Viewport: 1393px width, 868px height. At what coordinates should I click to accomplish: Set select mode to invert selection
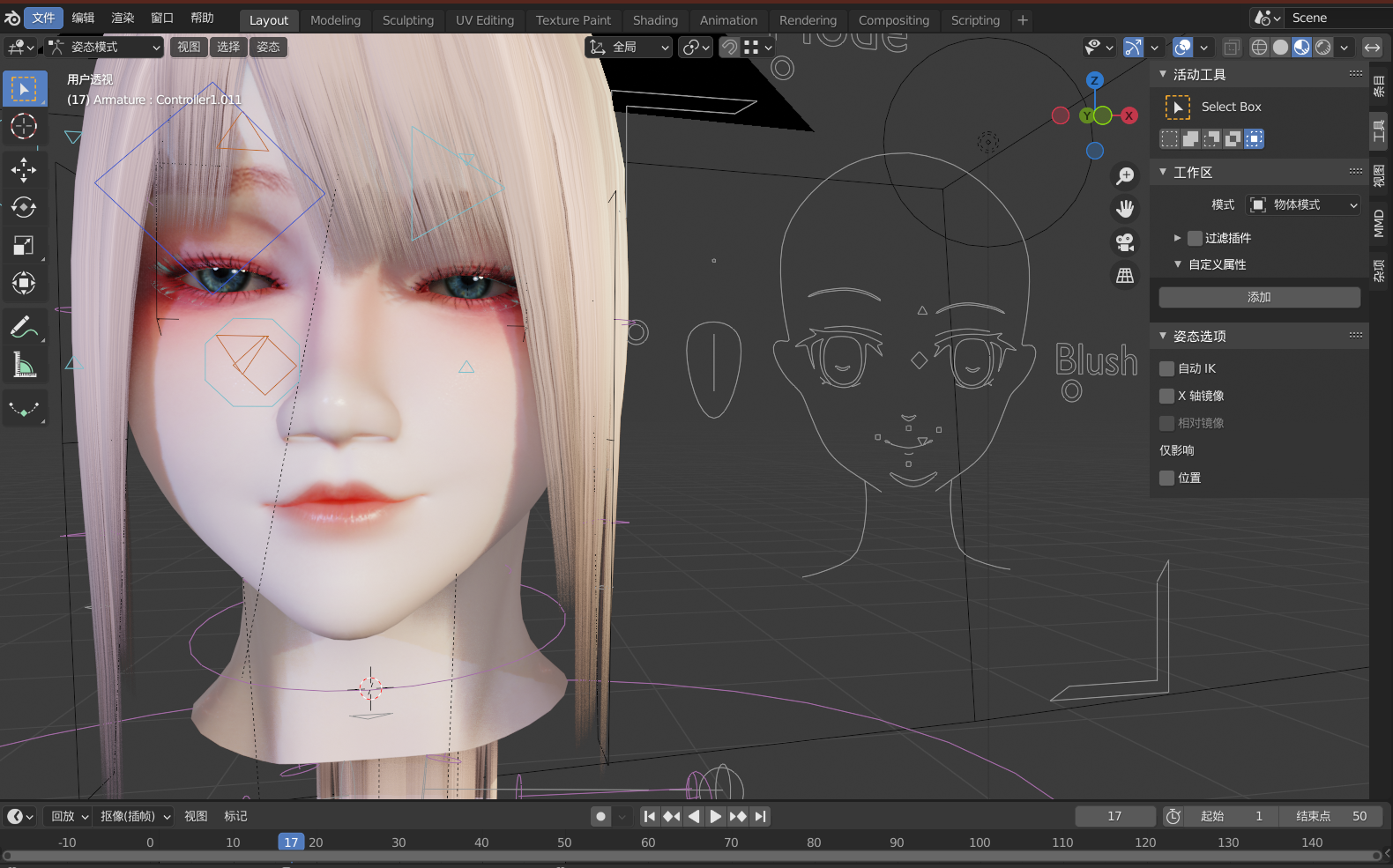(x=1233, y=138)
